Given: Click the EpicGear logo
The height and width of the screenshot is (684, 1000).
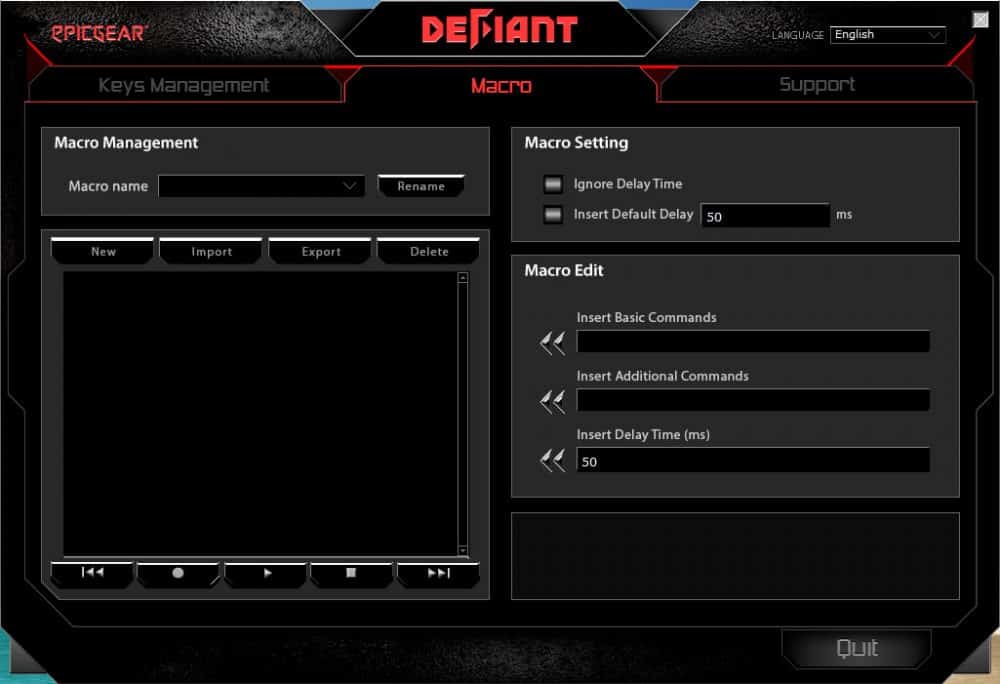Looking at the screenshot, I should tap(99, 33).
